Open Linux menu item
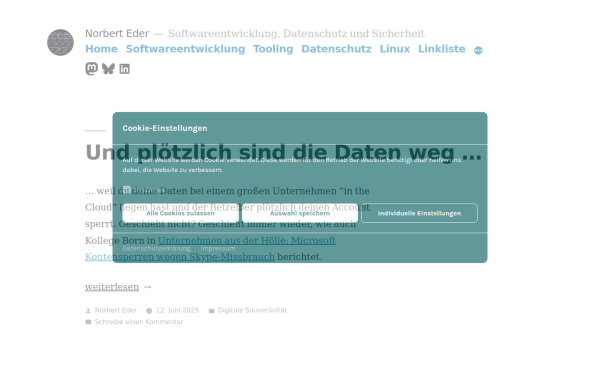Viewport: 600px width, 375px height. tap(395, 49)
